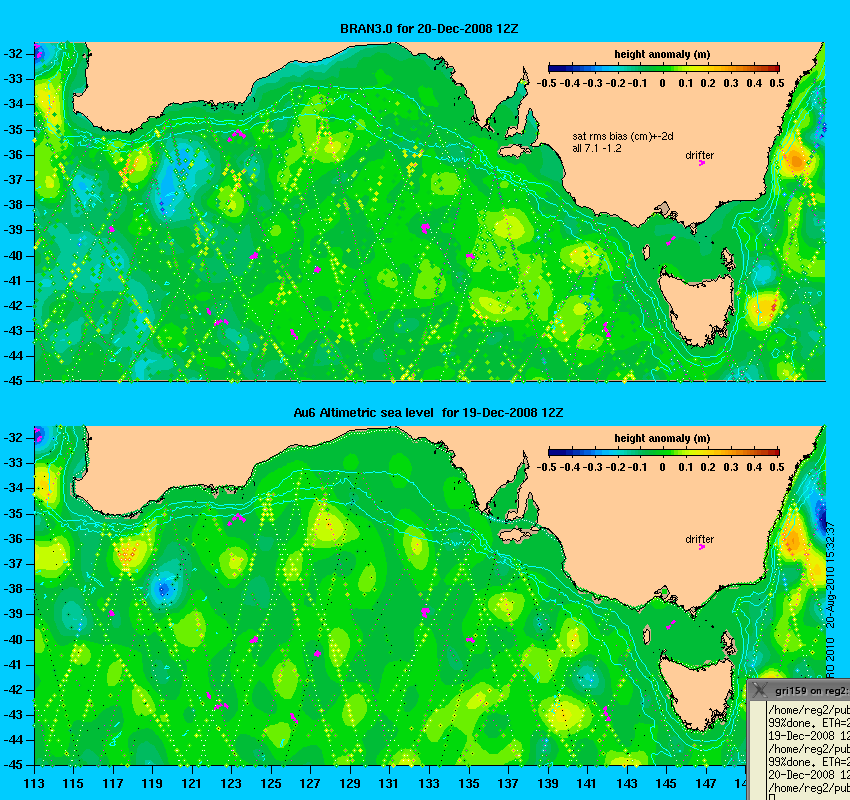
Task: Click longitude label '125' on the x-axis
Action: coord(271,783)
